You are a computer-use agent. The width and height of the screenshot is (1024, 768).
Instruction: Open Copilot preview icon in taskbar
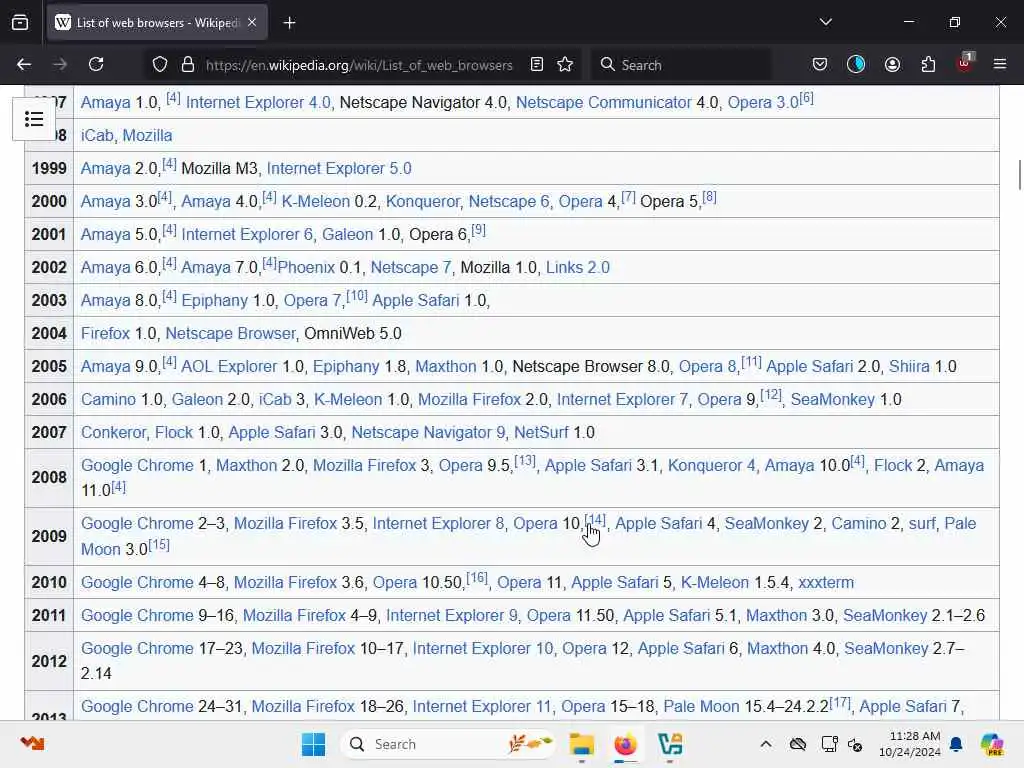coord(992,744)
